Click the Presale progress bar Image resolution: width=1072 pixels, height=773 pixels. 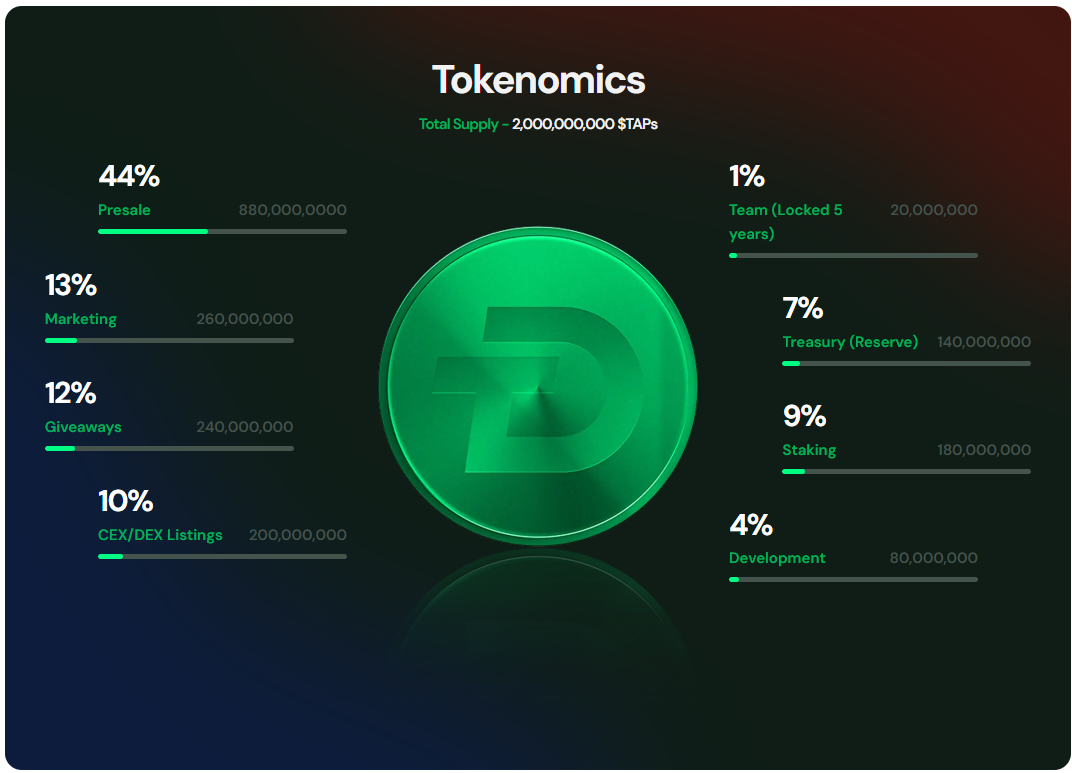(x=222, y=231)
